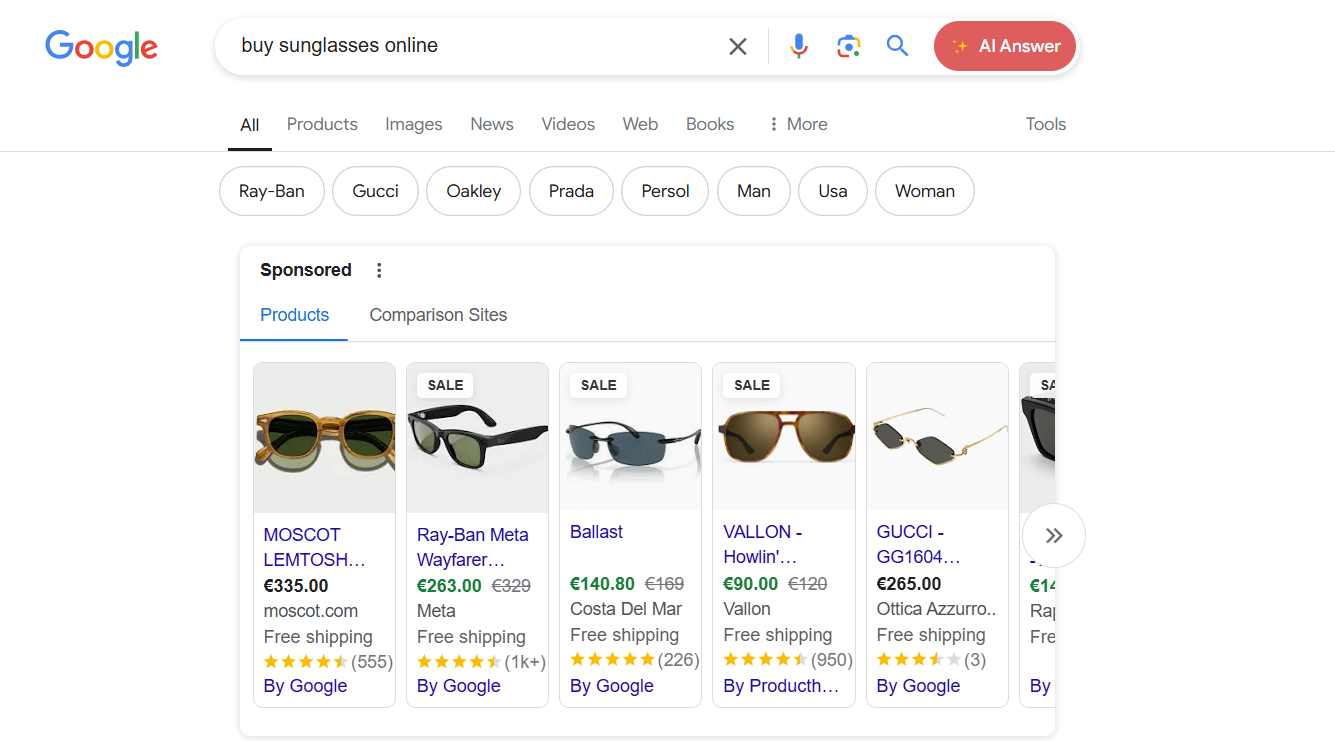
Task: Filter by Persol chip
Action: click(x=665, y=191)
